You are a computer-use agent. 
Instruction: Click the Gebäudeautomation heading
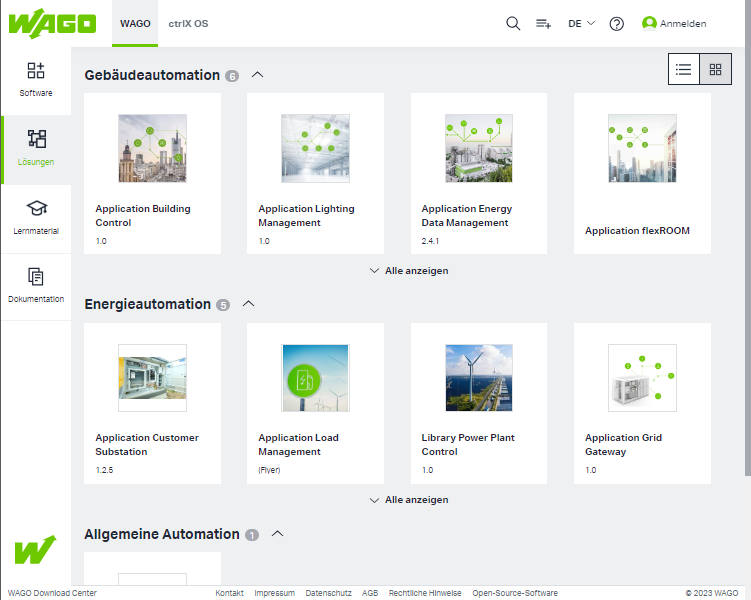coord(152,75)
